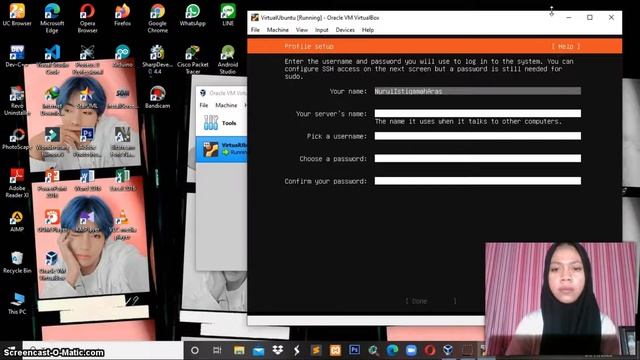Open the This PC desktop icon
The width and height of the screenshot is (640, 360).
[17, 304]
